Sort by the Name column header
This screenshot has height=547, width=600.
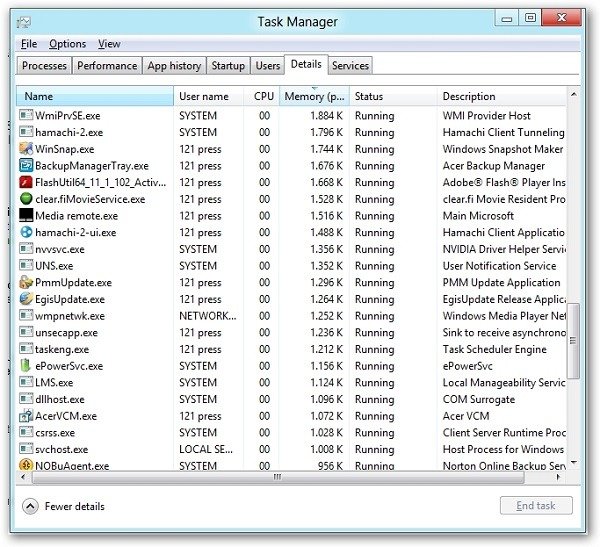95,96
